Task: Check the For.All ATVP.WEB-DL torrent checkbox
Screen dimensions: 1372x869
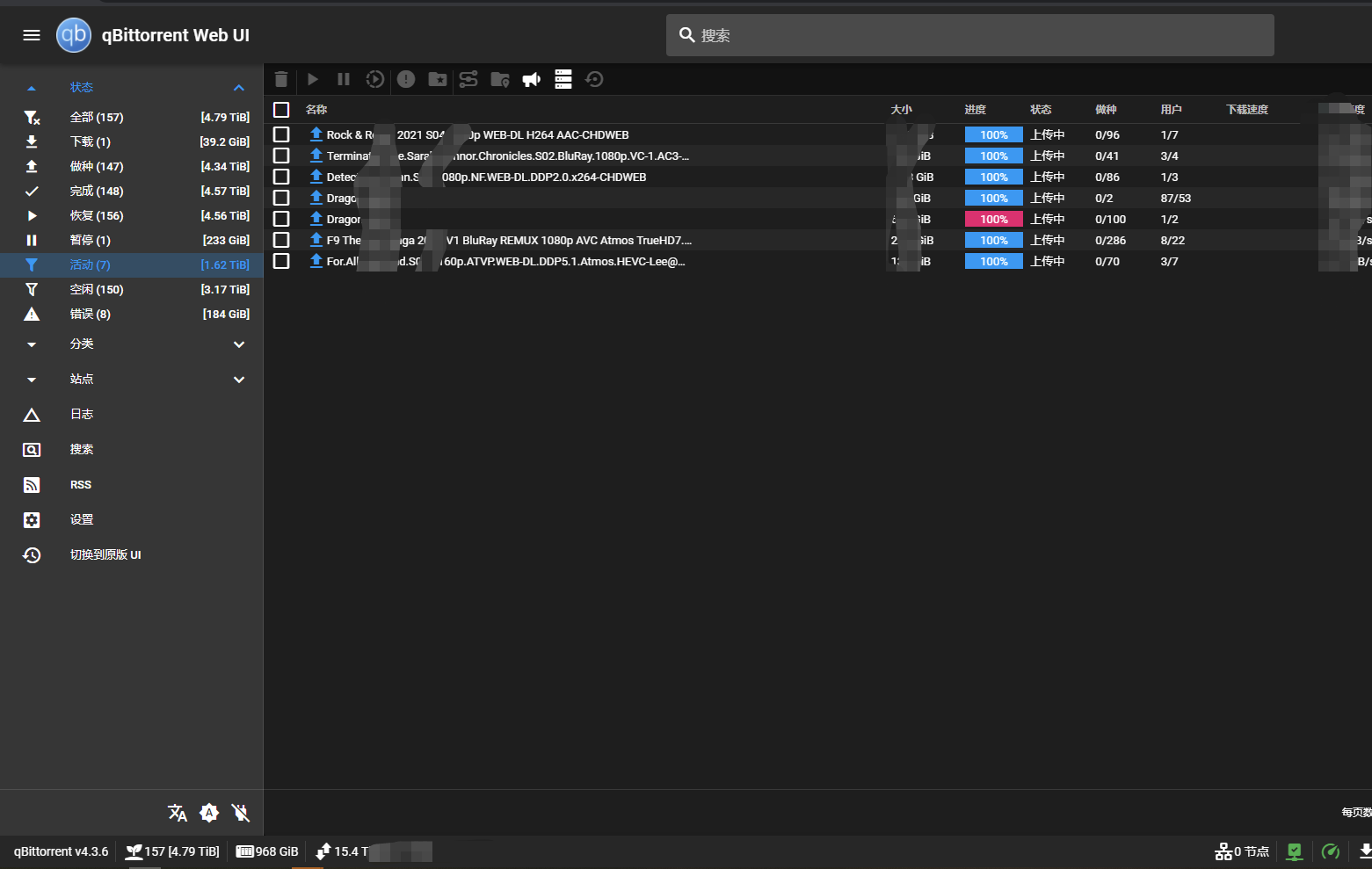Action: pos(281,261)
